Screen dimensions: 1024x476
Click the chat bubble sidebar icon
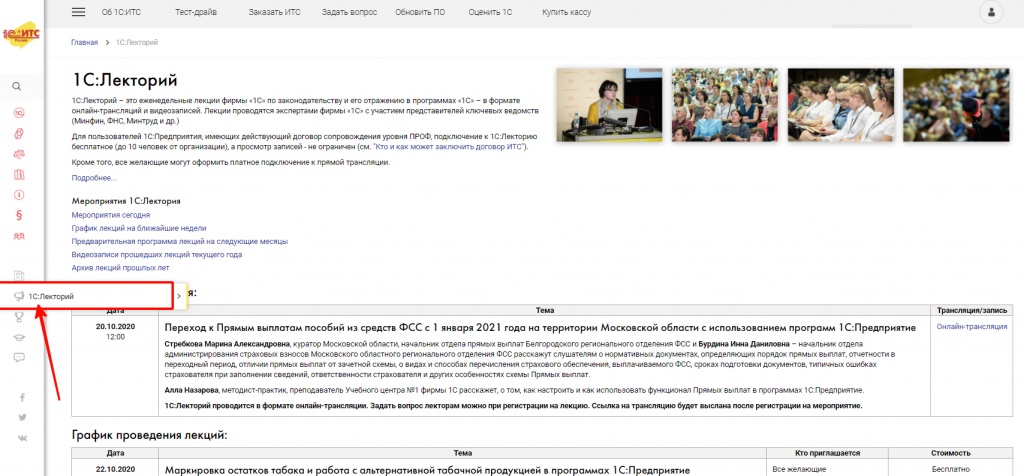(19, 357)
